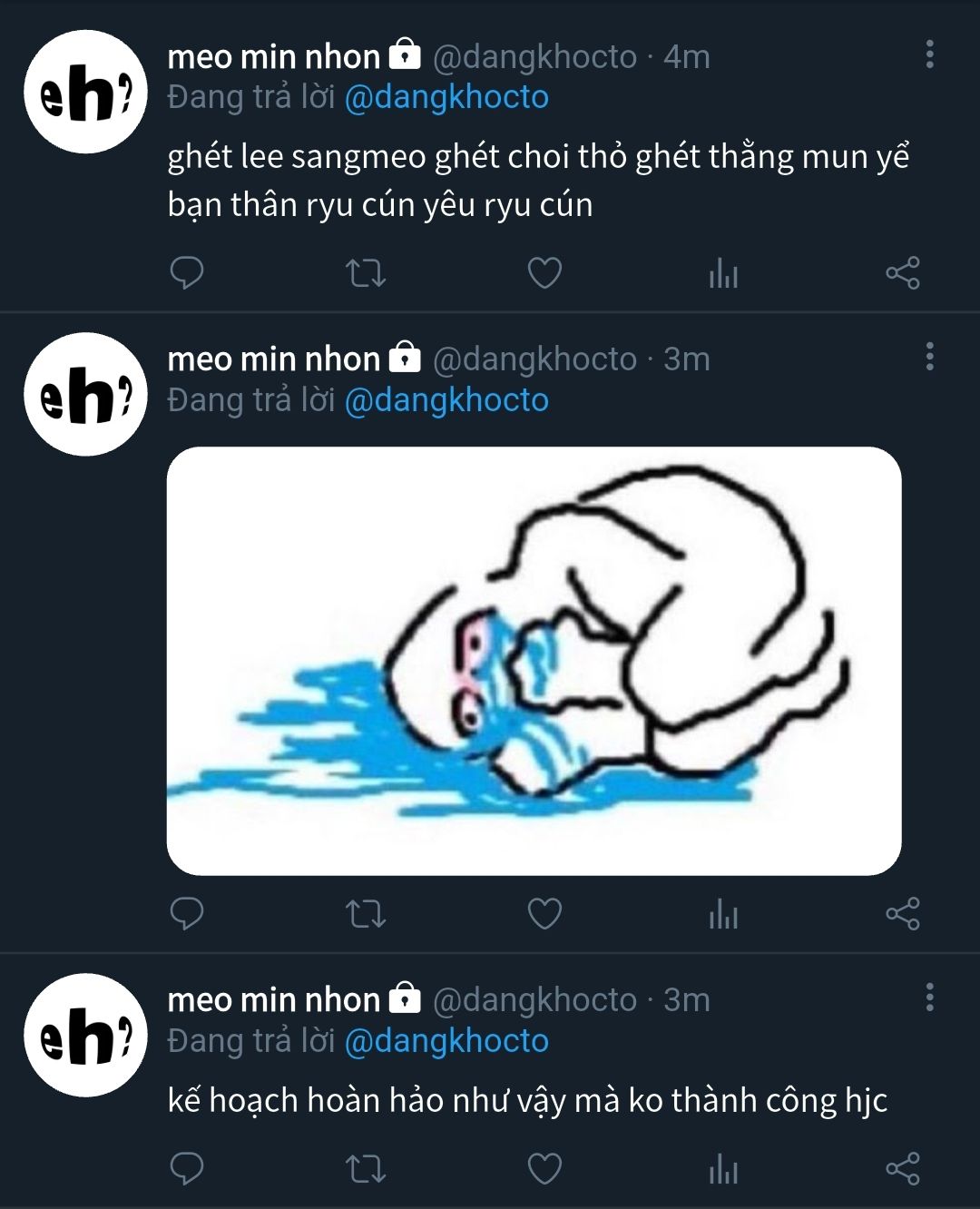Viewport: 980px width, 1209px height.
Task: View analytics for 'ghét lee sangmeo' tweet
Action: point(723,272)
